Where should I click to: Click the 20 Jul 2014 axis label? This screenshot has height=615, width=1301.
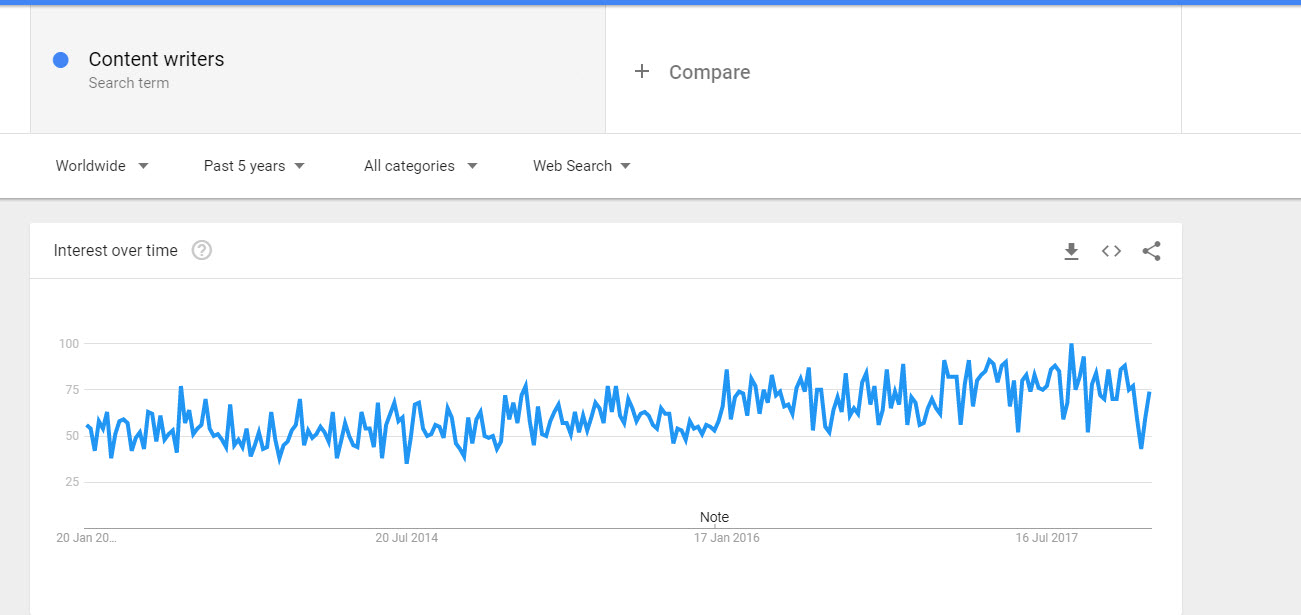(x=407, y=538)
